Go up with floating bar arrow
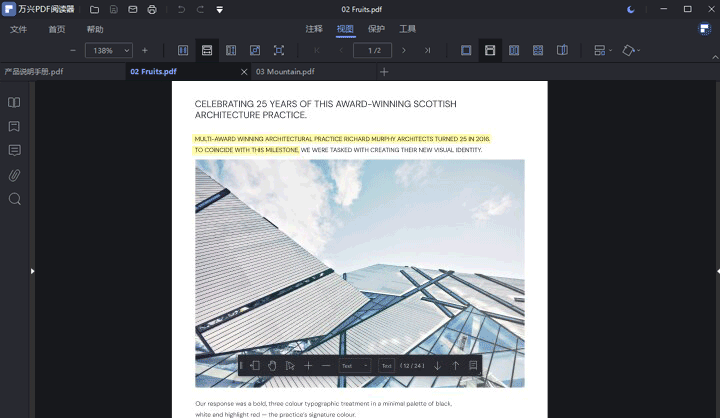 click(x=456, y=366)
